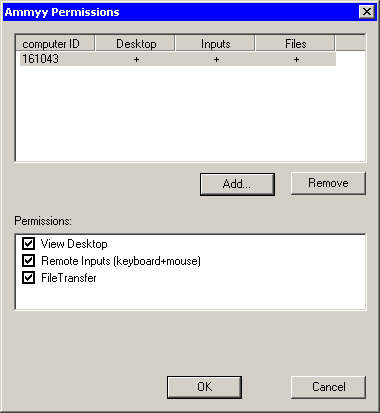The width and height of the screenshot is (380, 413).
Task: Select computer ID 161043 row
Action: (x=178, y=59)
